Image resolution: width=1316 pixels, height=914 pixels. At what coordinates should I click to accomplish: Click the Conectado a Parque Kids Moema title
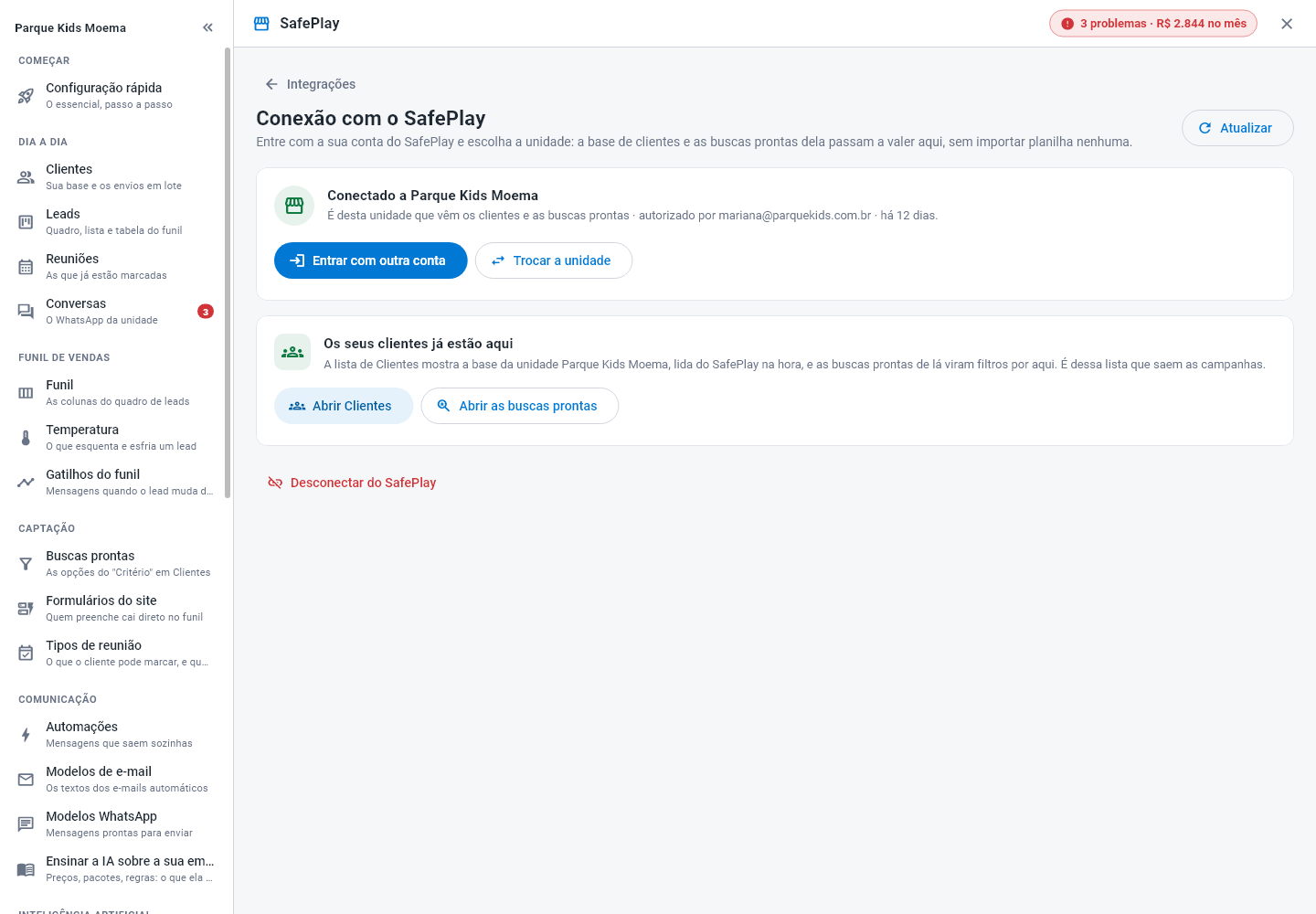click(432, 196)
